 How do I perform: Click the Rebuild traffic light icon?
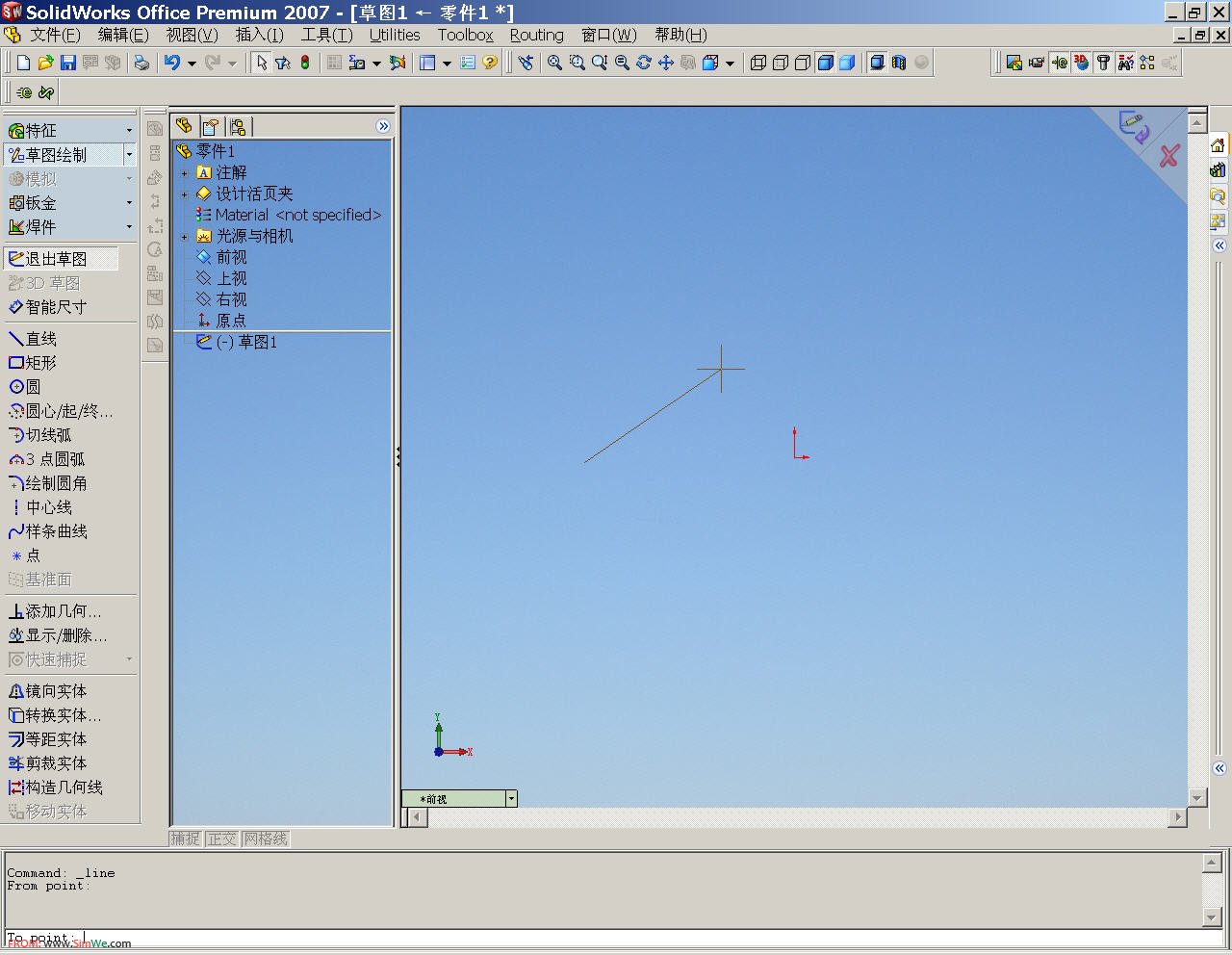pos(305,63)
